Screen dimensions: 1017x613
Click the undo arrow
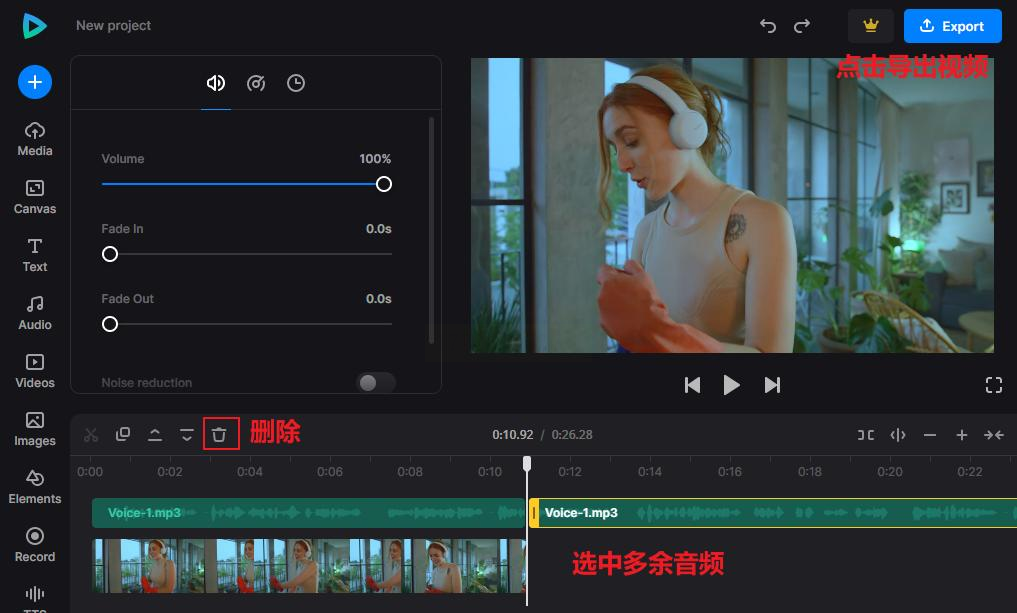[768, 26]
